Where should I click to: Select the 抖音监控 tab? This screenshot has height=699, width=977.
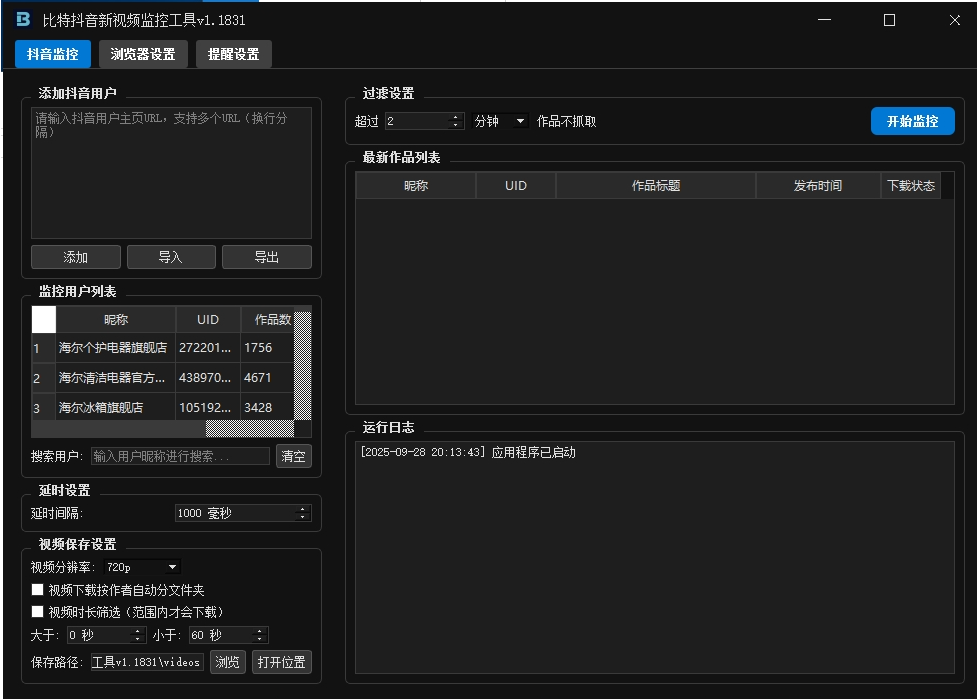(52, 54)
